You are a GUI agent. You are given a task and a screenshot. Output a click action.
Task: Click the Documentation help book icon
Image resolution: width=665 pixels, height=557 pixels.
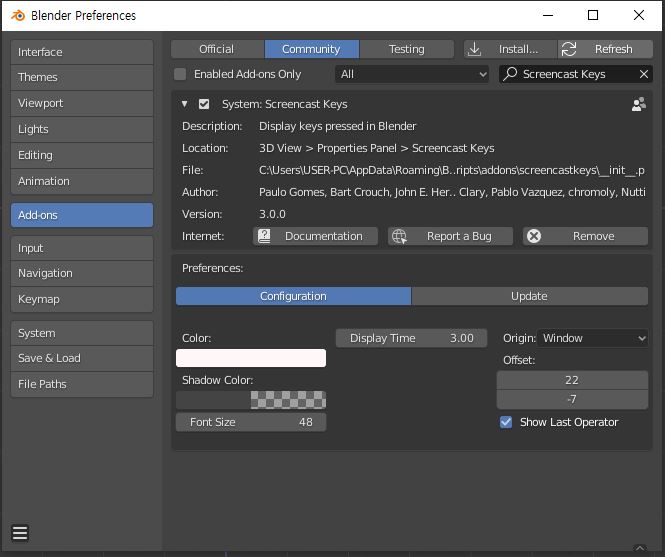pyautogui.click(x=264, y=236)
